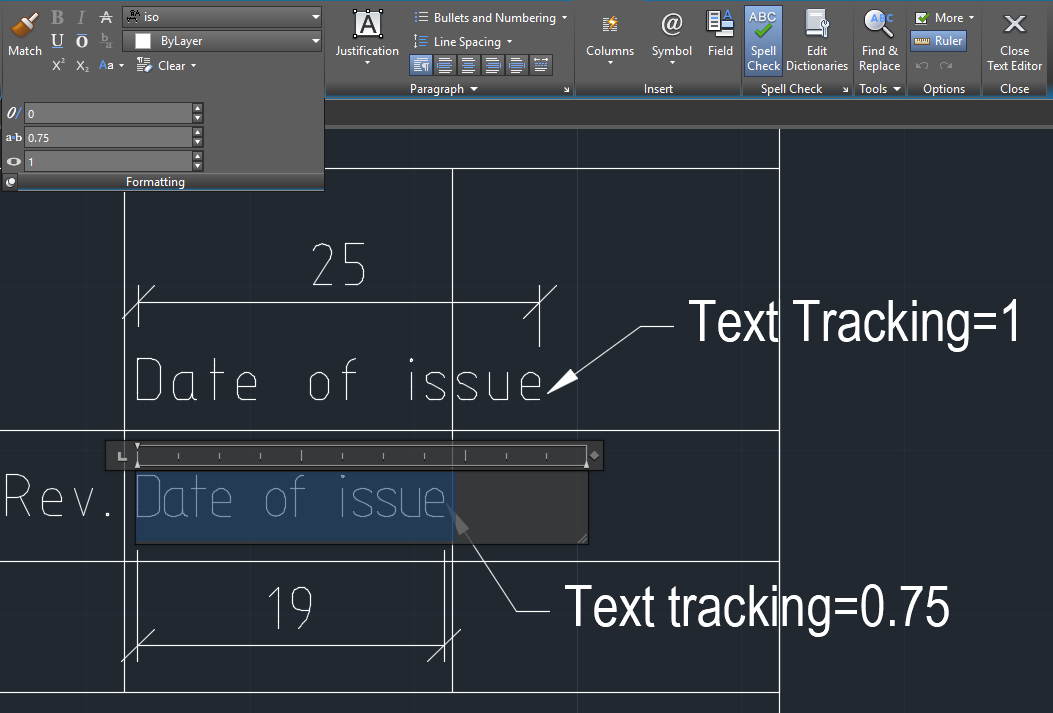Image resolution: width=1053 pixels, height=713 pixels.
Task: Toggle Underline formatting
Action: (57, 41)
